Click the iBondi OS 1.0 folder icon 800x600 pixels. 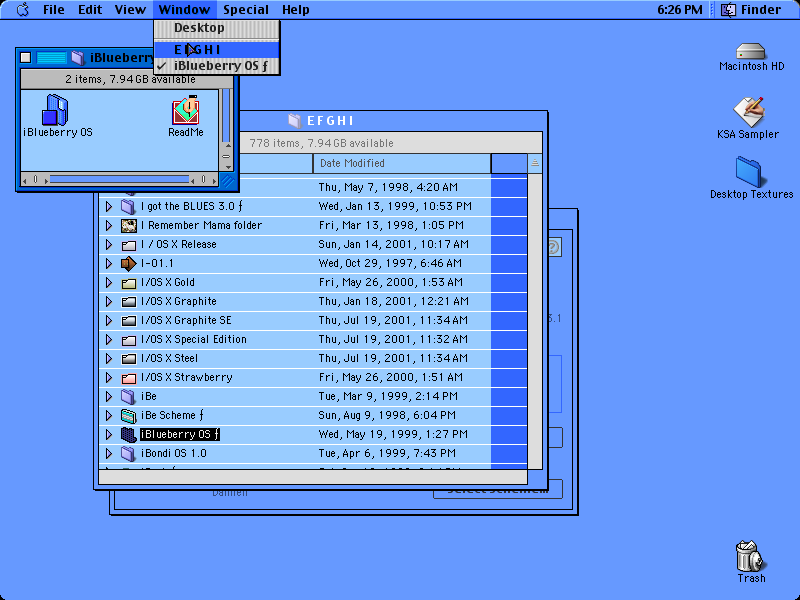(x=128, y=454)
